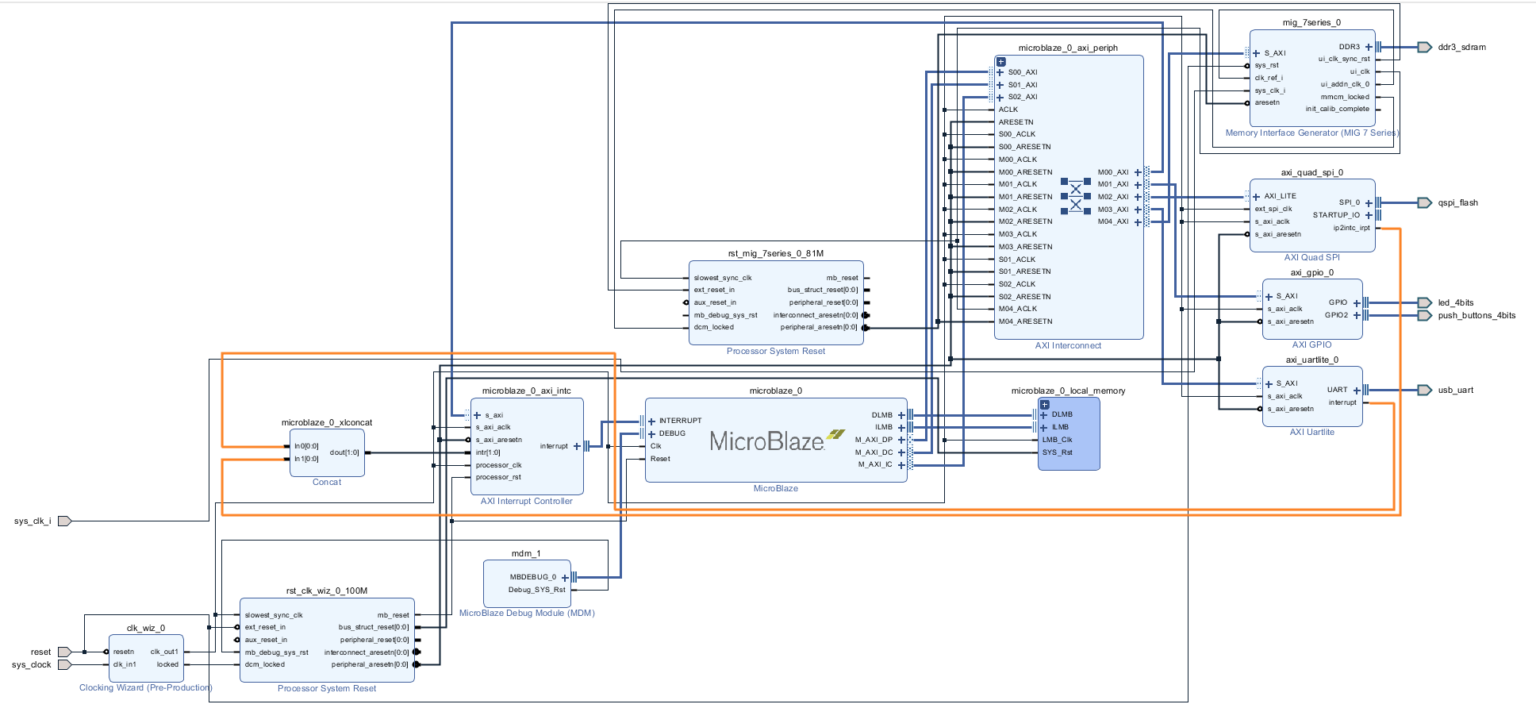Click the Clocking Wizard (Pre-Production) label link

[x=145, y=687]
